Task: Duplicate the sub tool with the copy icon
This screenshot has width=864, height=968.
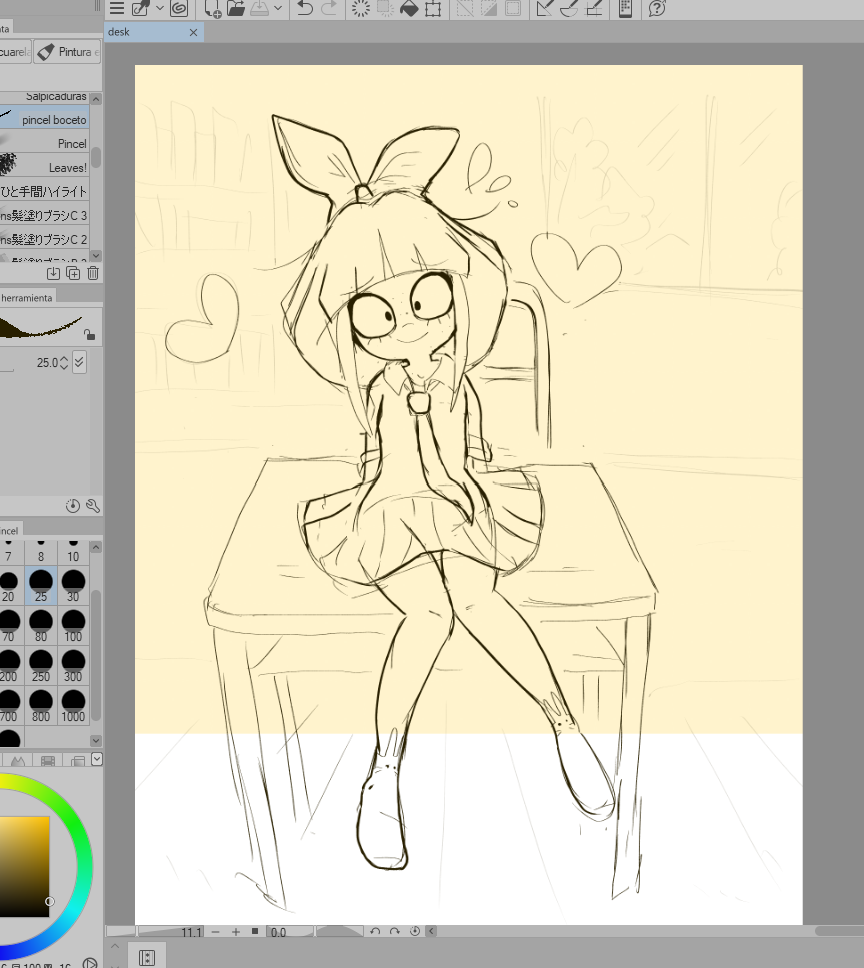Action: pyautogui.click(x=73, y=273)
